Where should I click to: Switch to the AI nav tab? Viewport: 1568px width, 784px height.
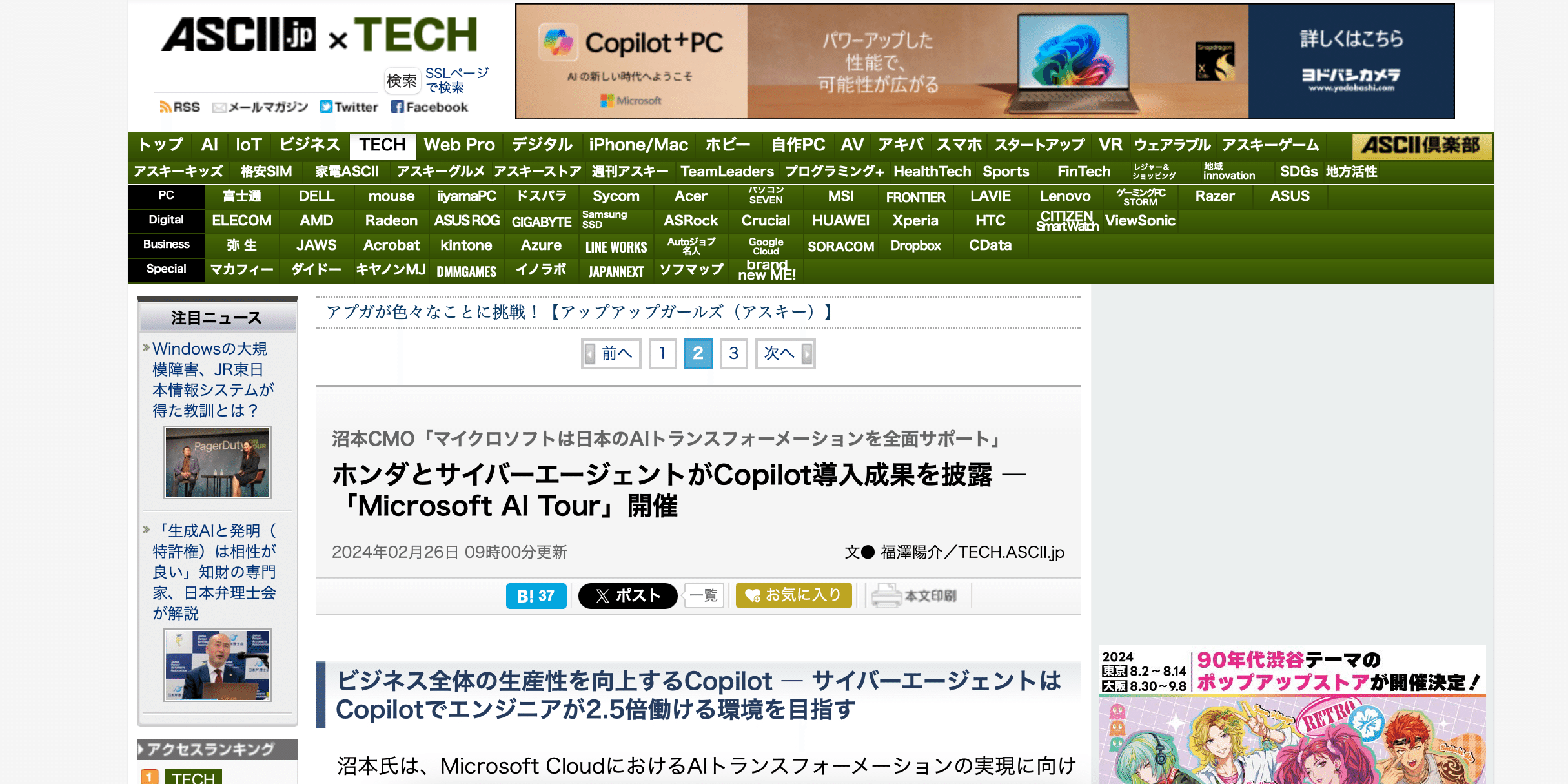pos(209,145)
